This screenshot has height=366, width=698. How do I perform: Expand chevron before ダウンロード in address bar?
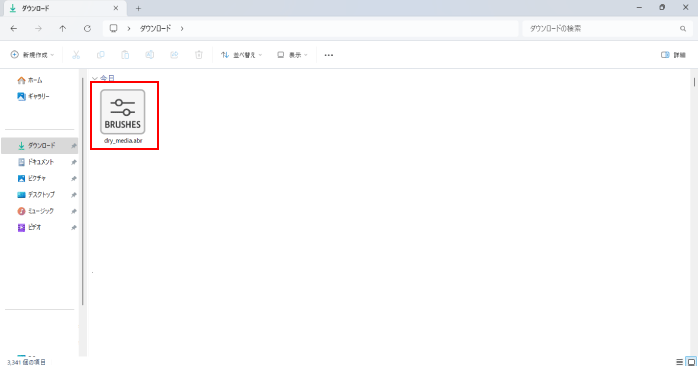click(x=129, y=28)
